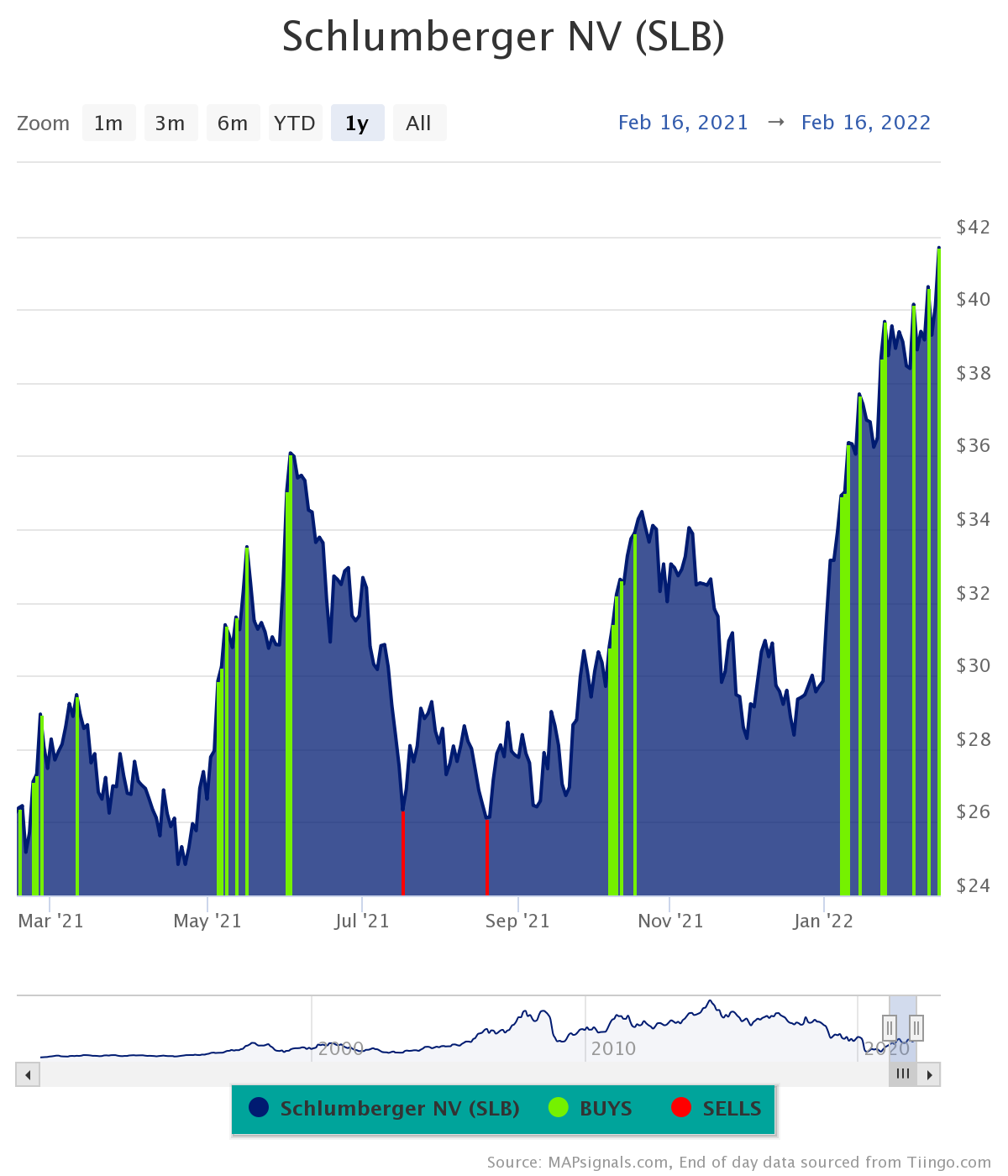Click the $42 y-axis label
Screen dimensions: 1008x1176
(x=974, y=227)
